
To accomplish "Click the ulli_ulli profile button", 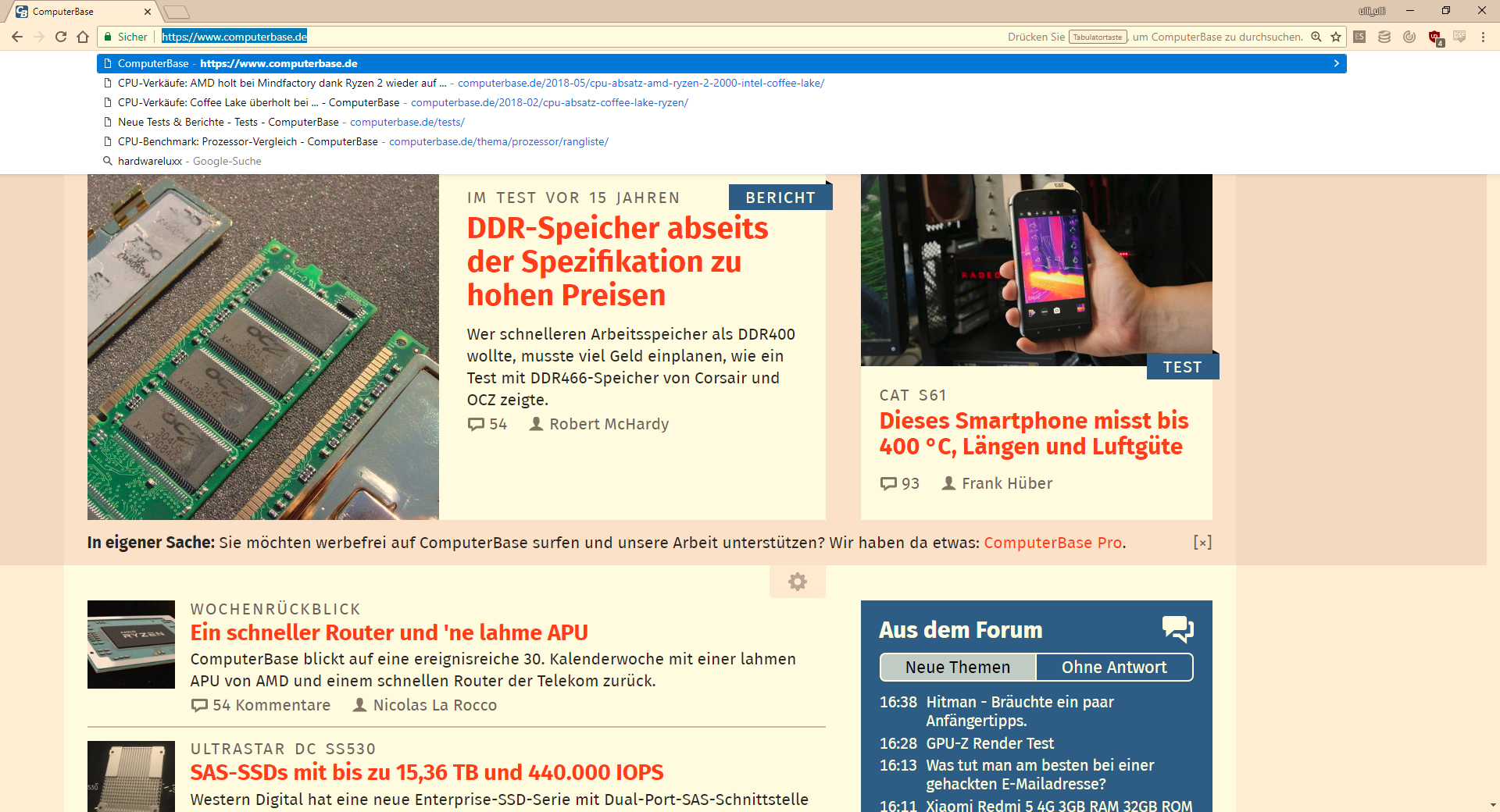I will coord(1372,11).
